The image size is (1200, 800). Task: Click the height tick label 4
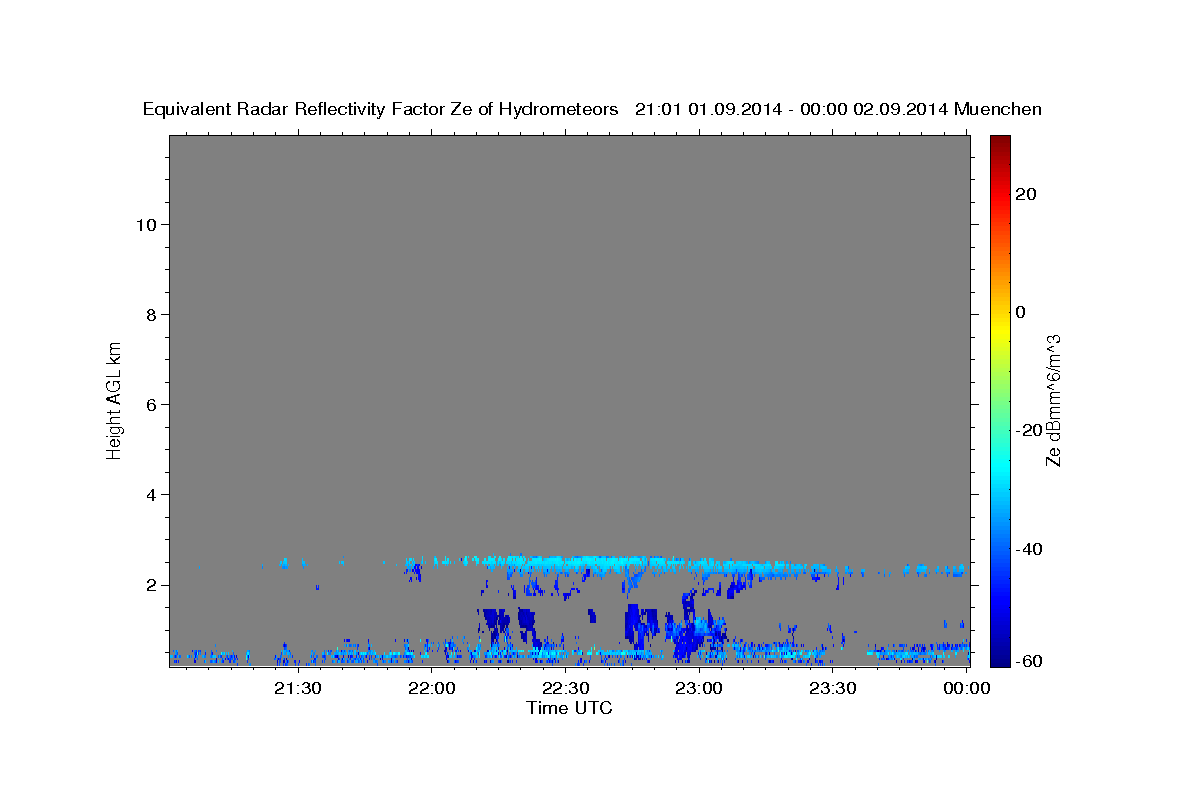coord(149,495)
